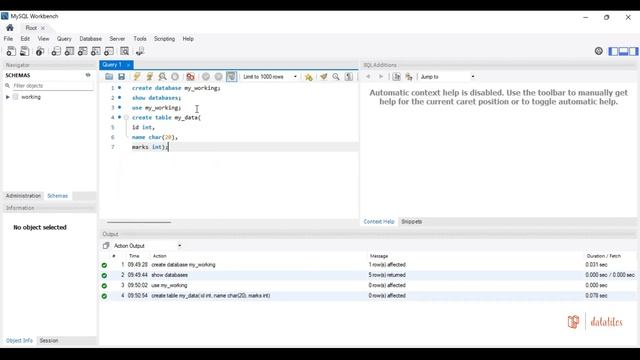
Task: Toggle the bottom output panel visibility
Action: point(623,51)
